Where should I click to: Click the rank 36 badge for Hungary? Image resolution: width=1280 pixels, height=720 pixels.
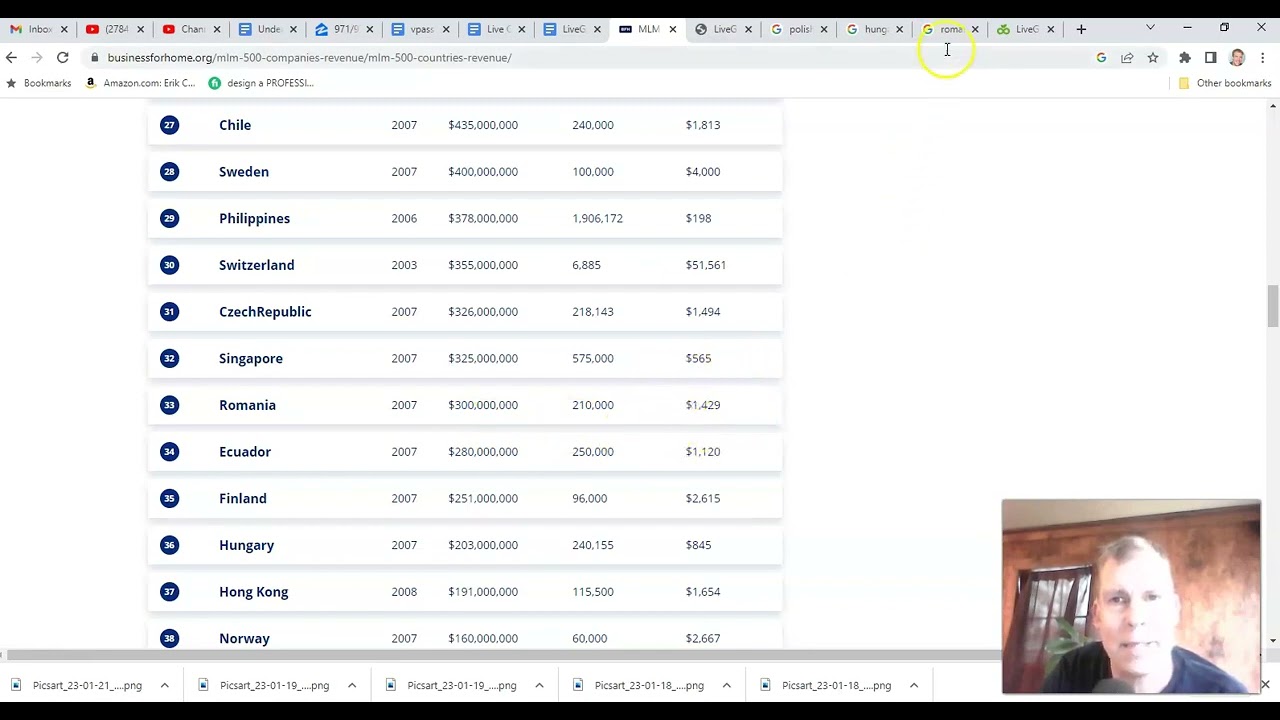point(169,545)
